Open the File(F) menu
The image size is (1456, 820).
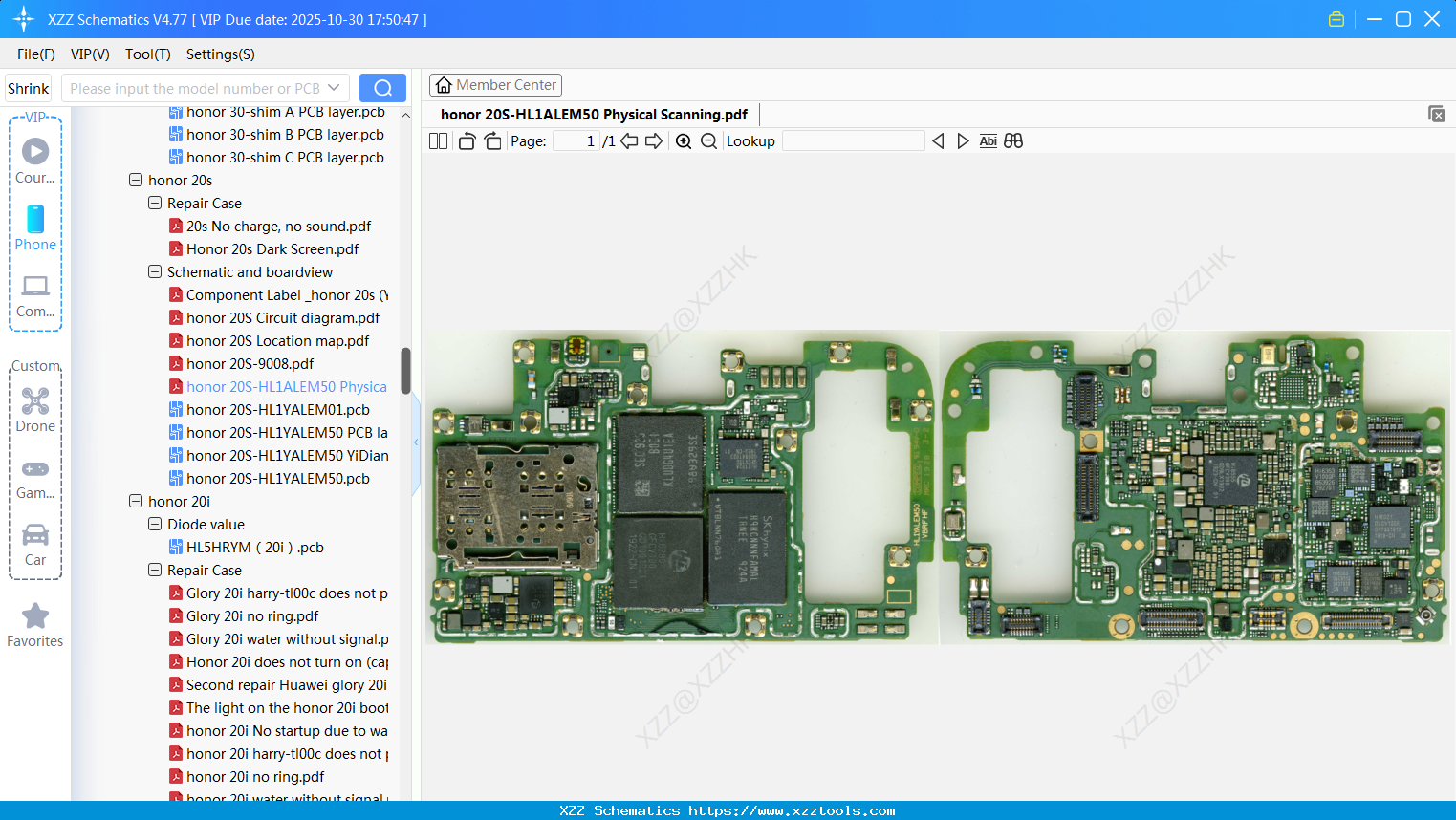point(36,54)
